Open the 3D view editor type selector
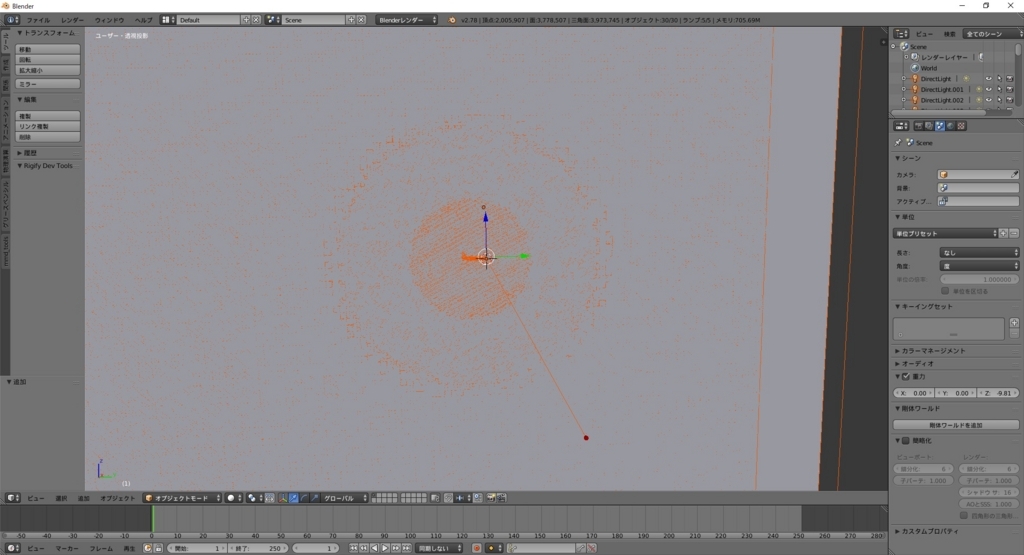Image resolution: width=1024 pixels, height=555 pixels. (x=12, y=498)
